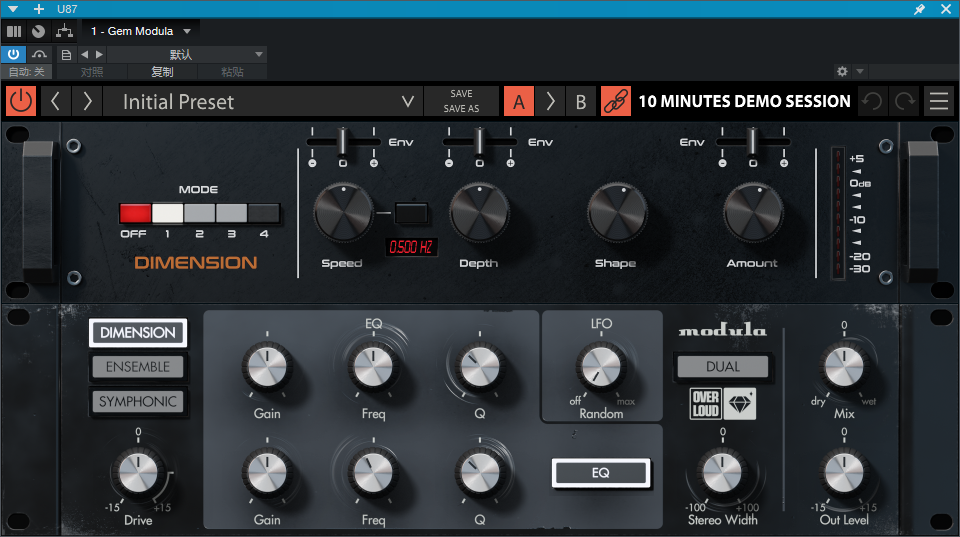Click the redo arrow icon
This screenshot has height=537, width=960.
(905, 101)
